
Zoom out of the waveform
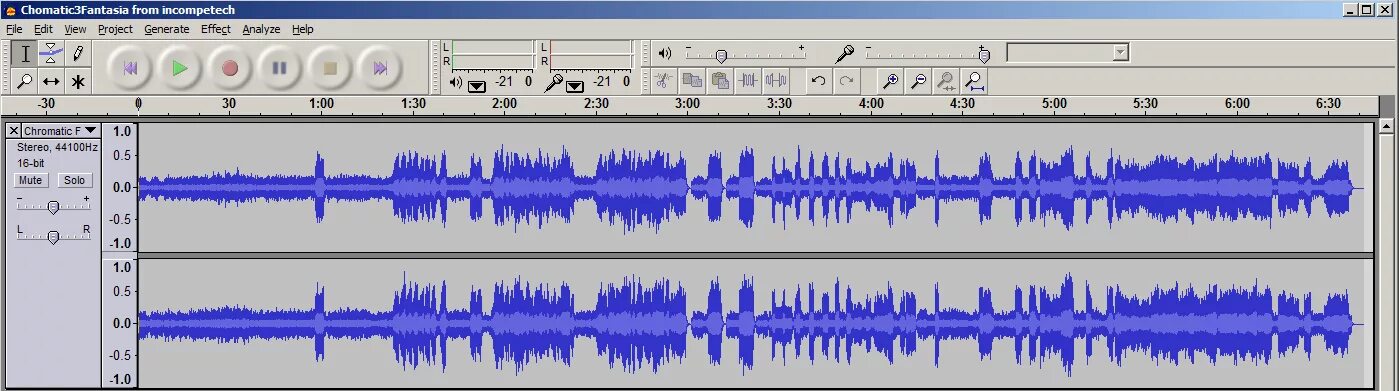pyautogui.click(x=918, y=81)
